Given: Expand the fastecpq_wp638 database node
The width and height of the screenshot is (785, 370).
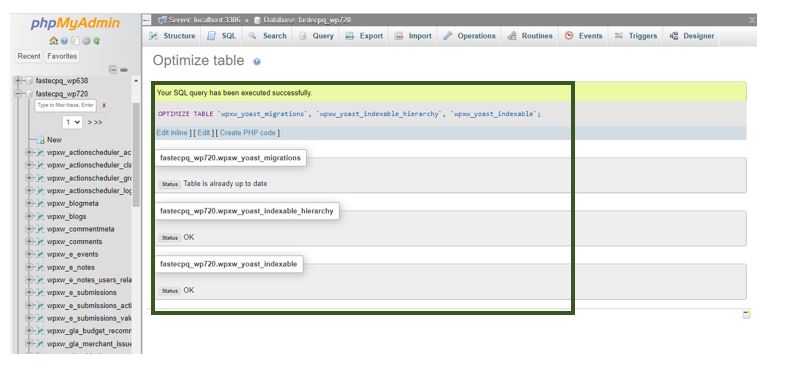Looking at the screenshot, I should (x=19, y=81).
